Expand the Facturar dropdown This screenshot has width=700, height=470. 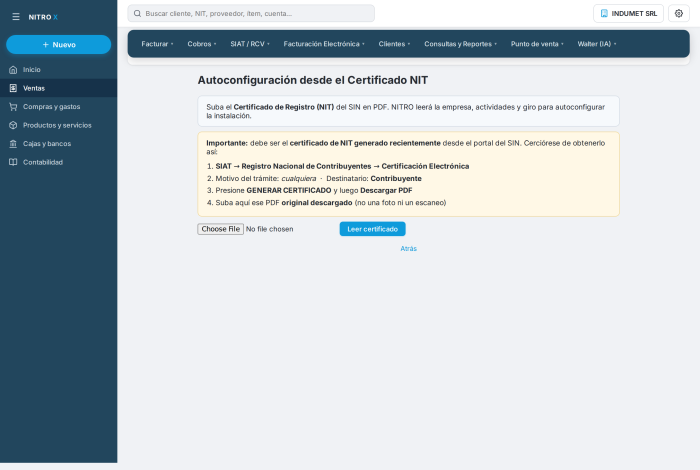(157, 44)
